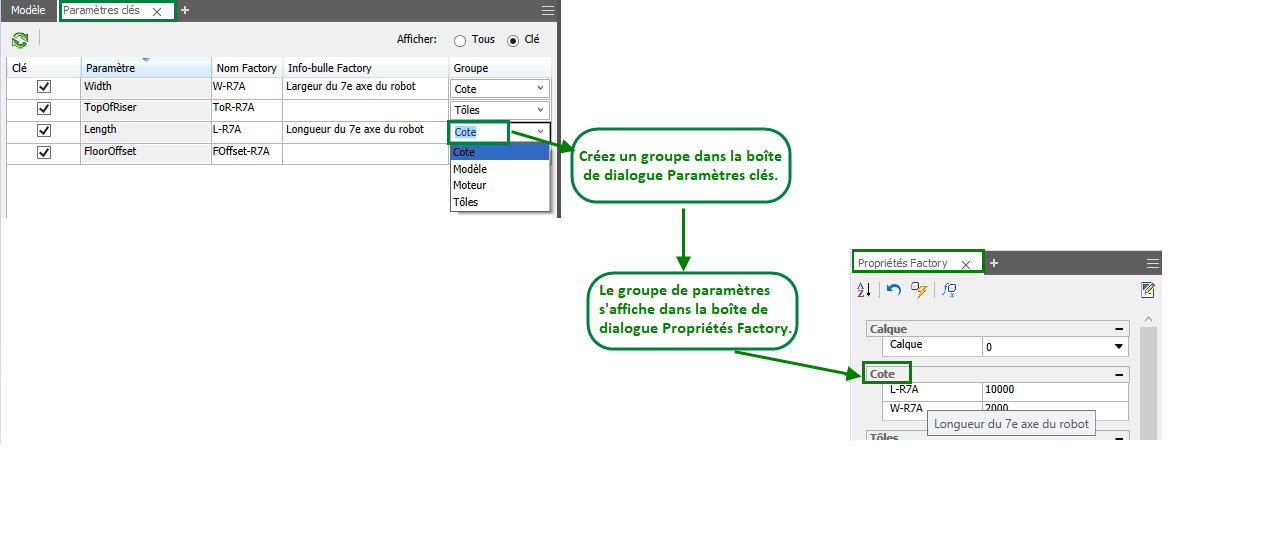The width and height of the screenshot is (1263, 544).
Task: Sort properties alphabetically in Propriétés Factory
Action: (x=865, y=289)
